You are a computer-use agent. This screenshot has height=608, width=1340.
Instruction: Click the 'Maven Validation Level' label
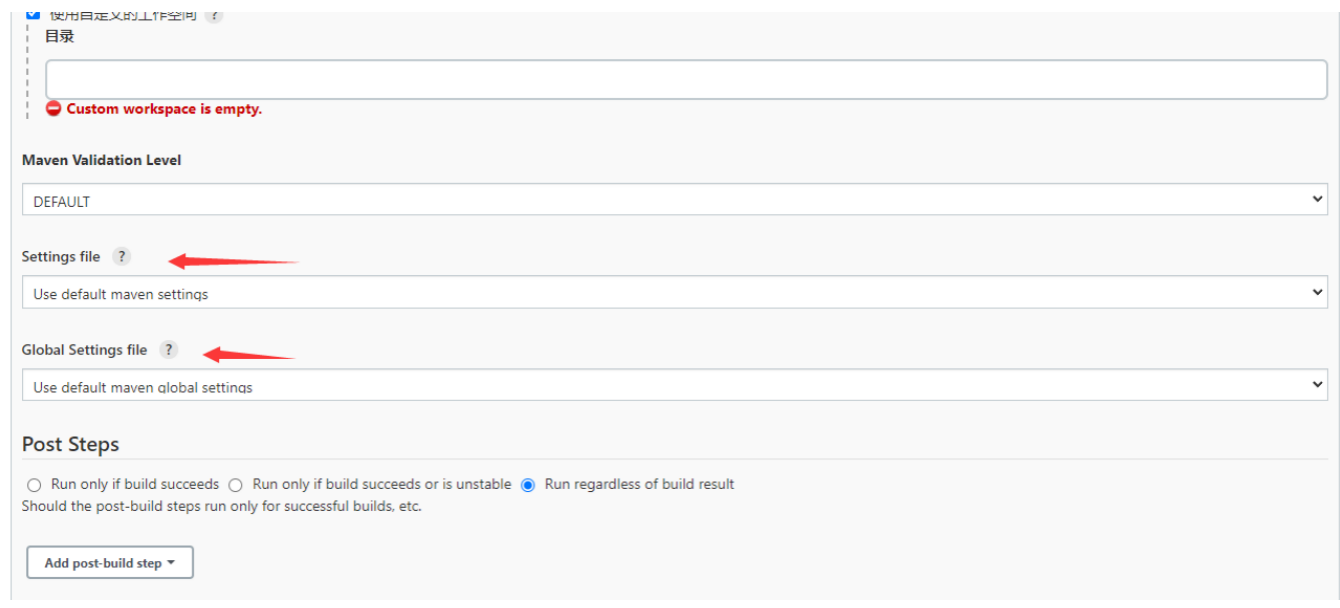(102, 160)
